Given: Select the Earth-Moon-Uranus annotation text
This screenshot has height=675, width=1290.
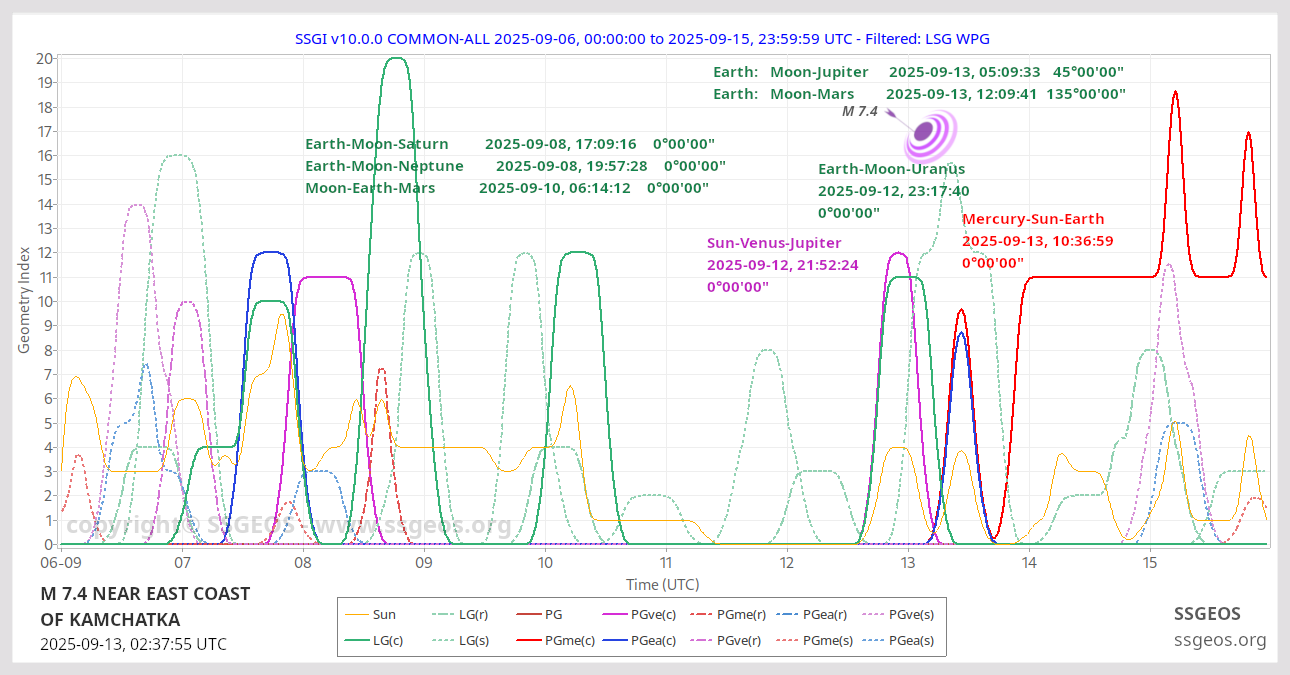Looking at the screenshot, I should click(x=891, y=169).
